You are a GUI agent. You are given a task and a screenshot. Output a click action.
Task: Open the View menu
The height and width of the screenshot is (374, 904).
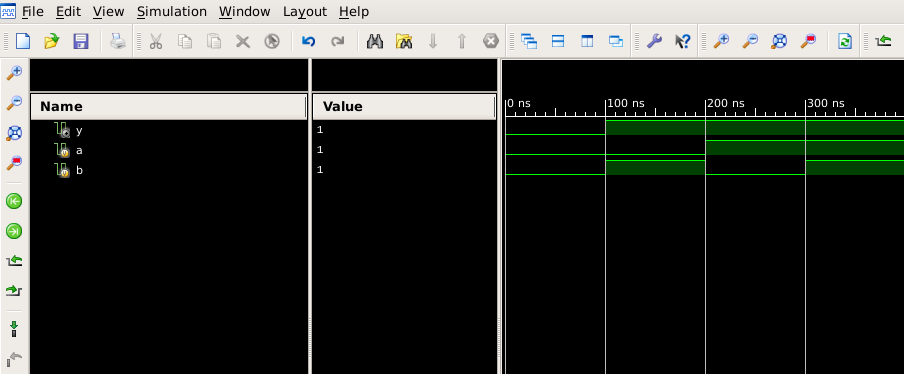(108, 12)
